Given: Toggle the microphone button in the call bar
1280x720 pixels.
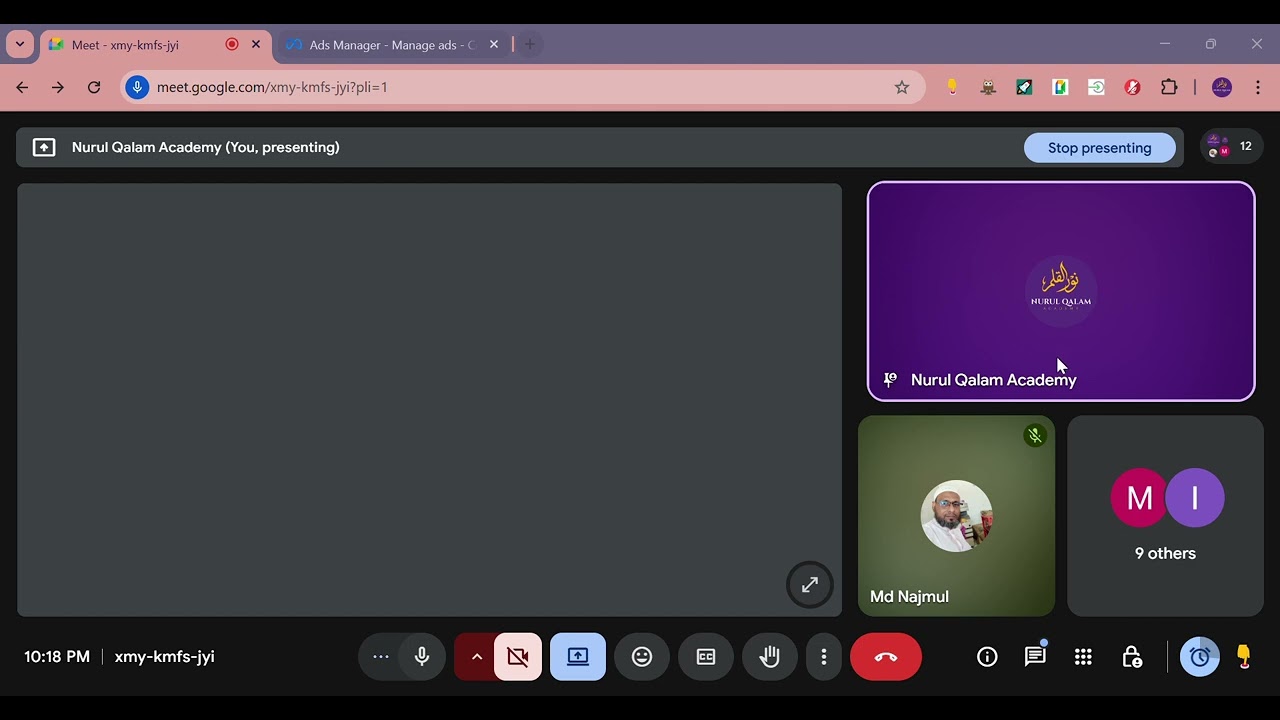Looking at the screenshot, I should click(x=422, y=657).
